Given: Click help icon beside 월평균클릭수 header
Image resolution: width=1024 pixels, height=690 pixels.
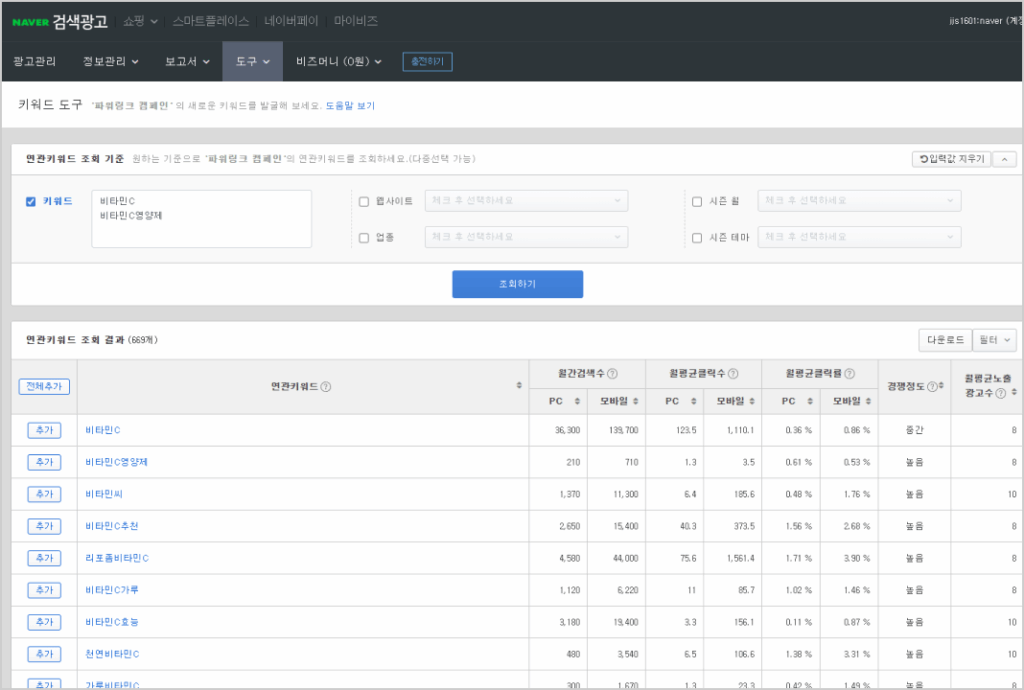Looking at the screenshot, I should pos(733,374).
